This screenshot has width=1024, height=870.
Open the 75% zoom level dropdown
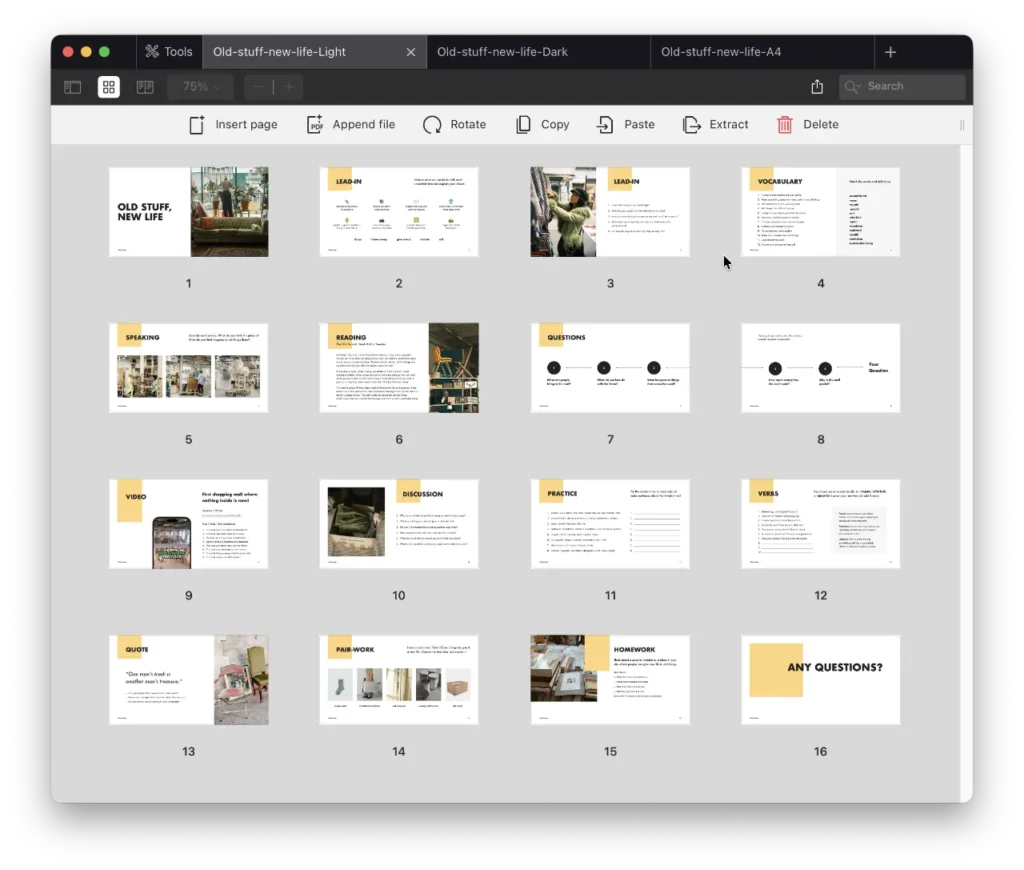pos(201,87)
